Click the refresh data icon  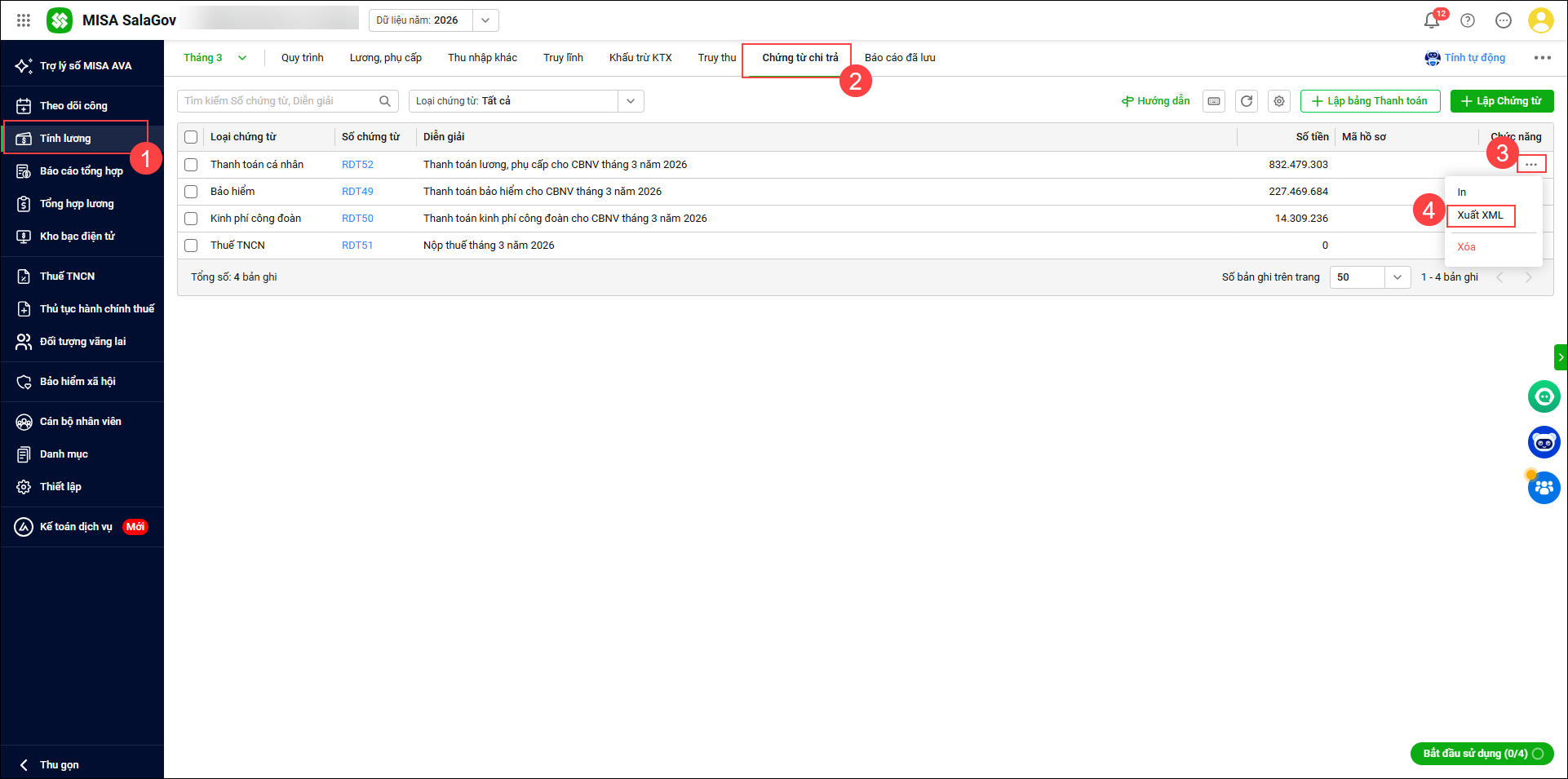(x=1247, y=101)
